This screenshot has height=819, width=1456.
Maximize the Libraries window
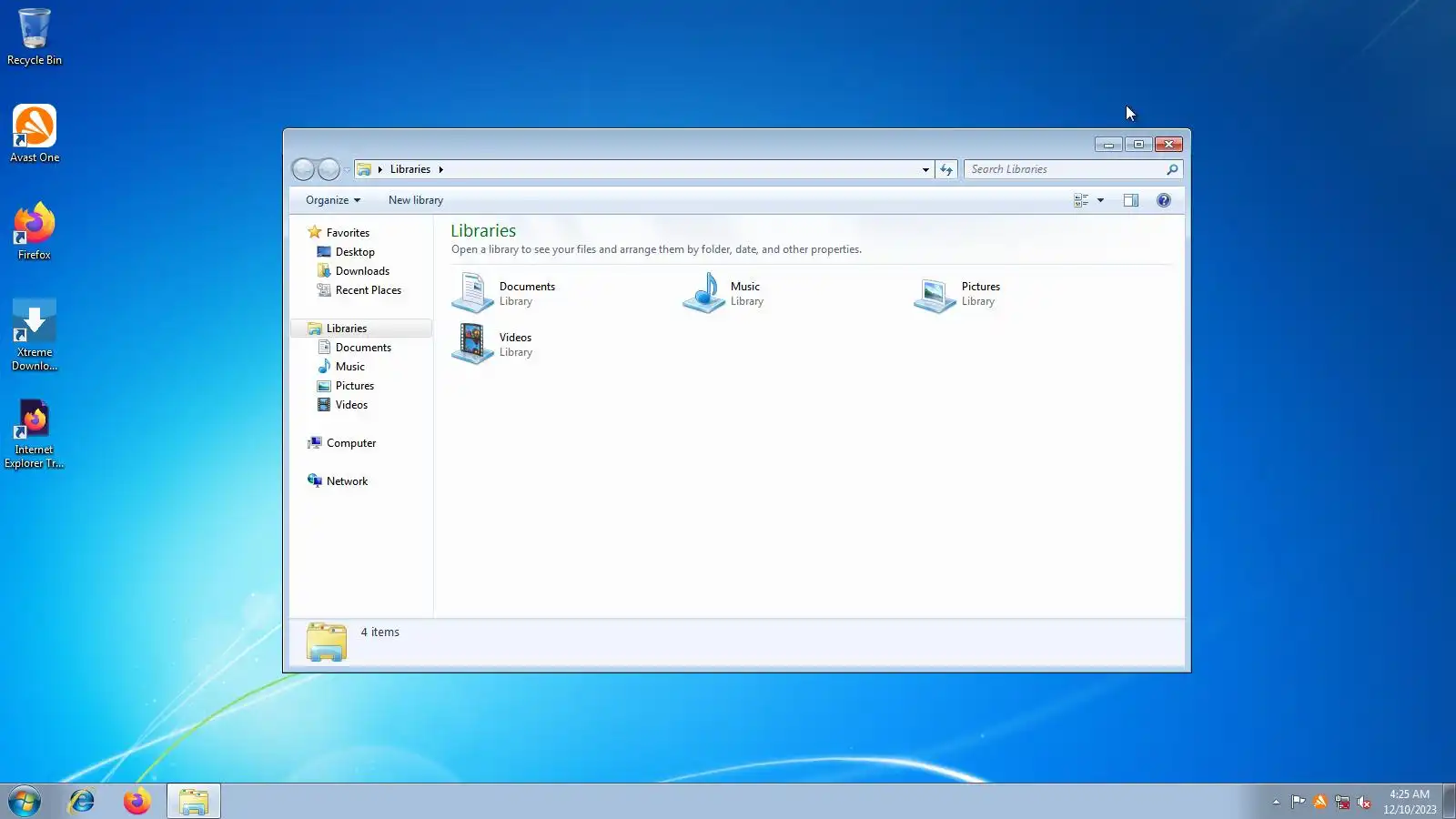coord(1138,145)
